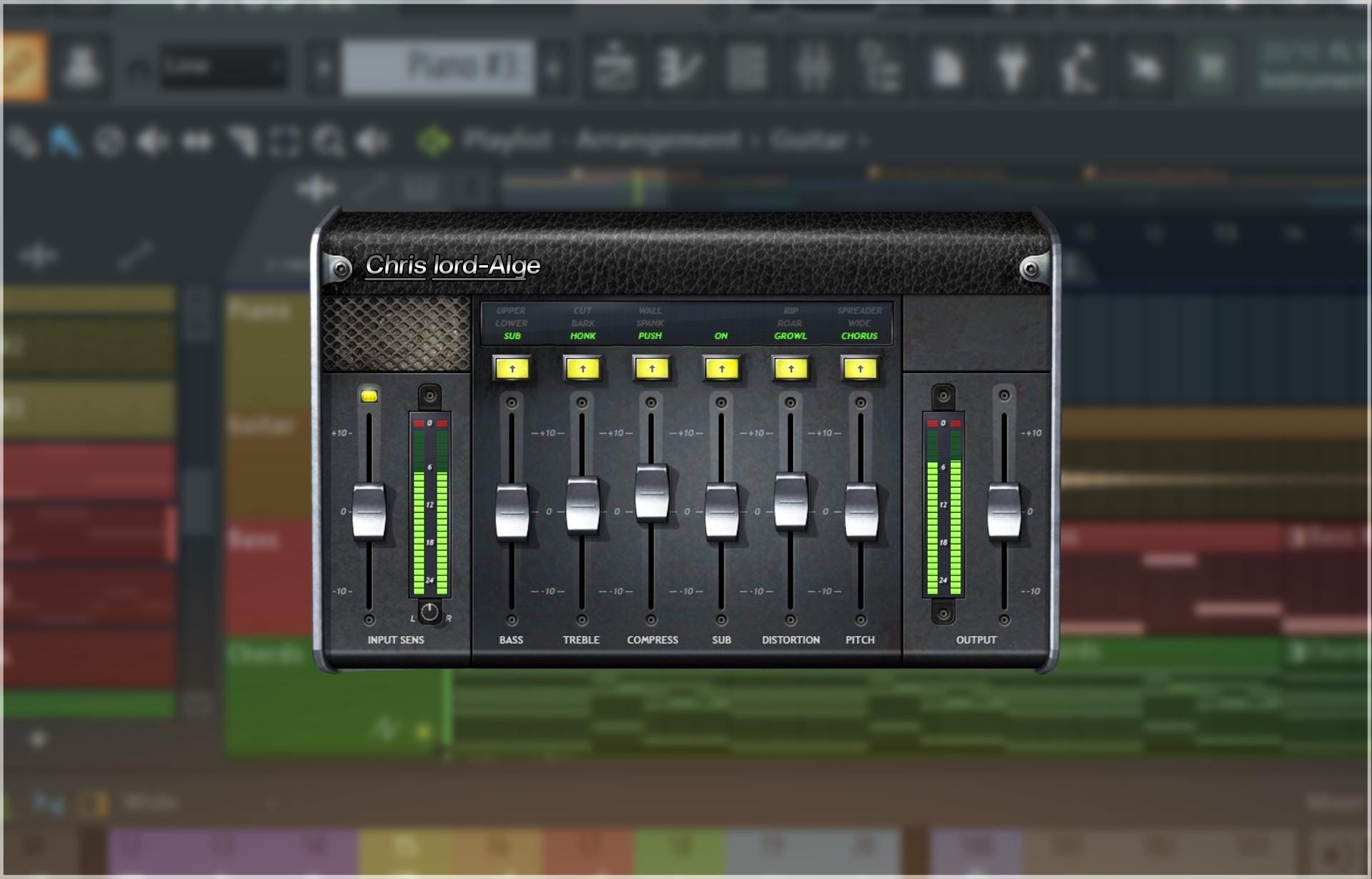The width and height of the screenshot is (1372, 879).
Task: Click the SUB fader handle
Action: [722, 511]
